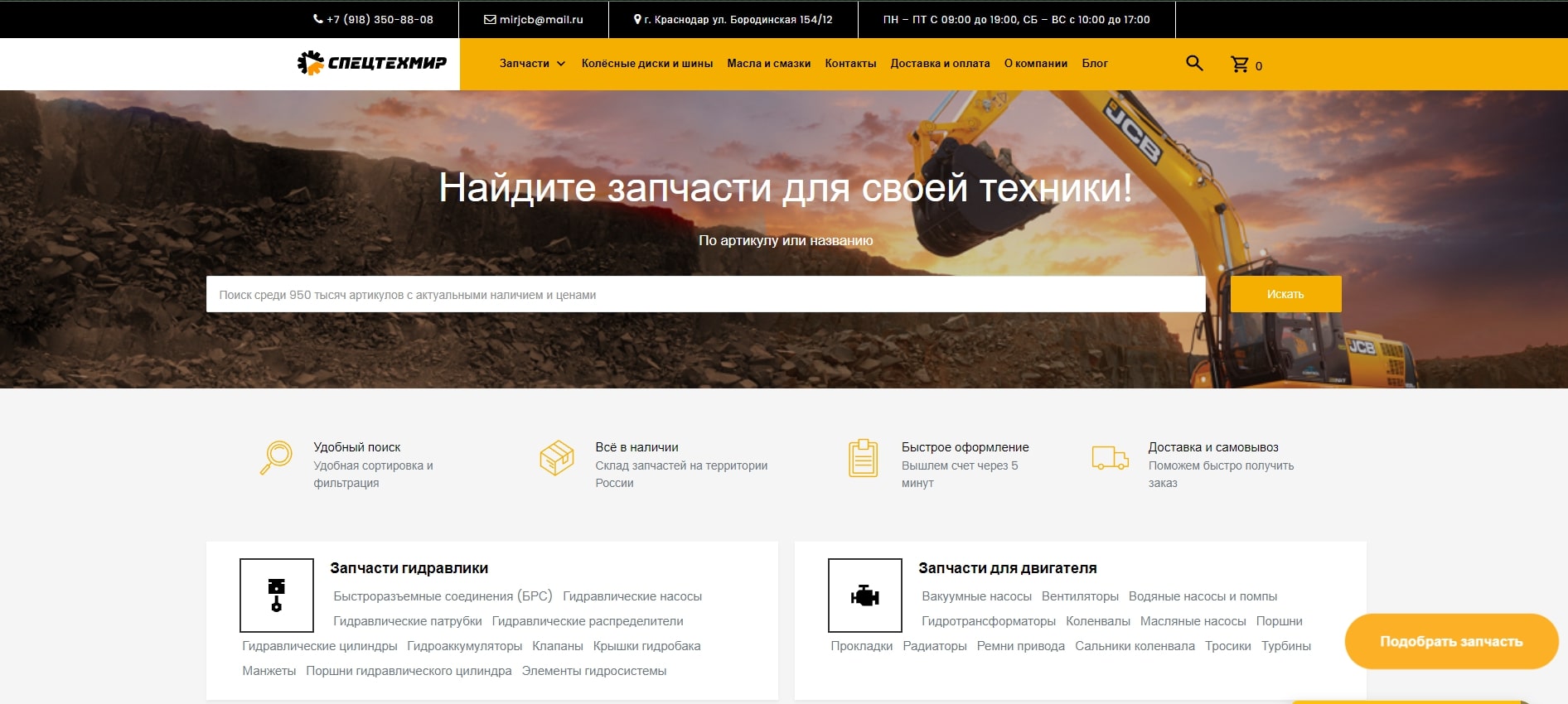Click the truck icon beside Доставка и самовывоз
This screenshot has width=1568, height=704.
[1110, 457]
